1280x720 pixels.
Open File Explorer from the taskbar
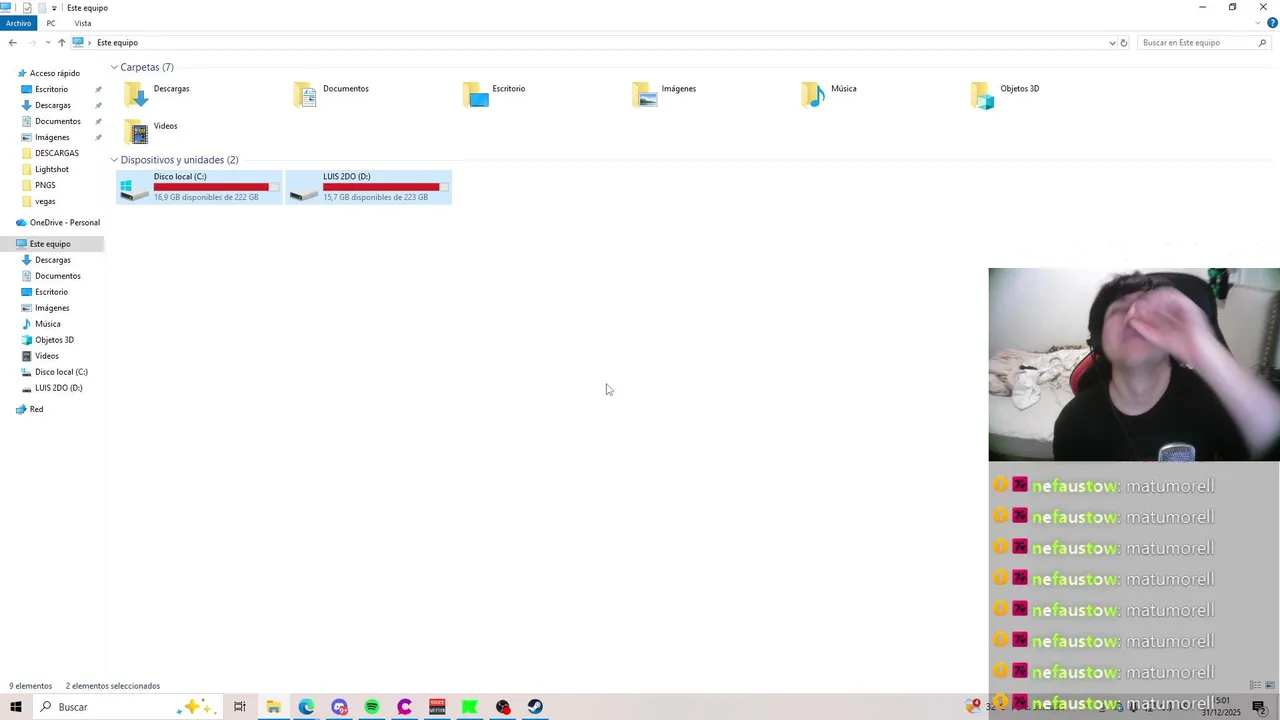(273, 707)
